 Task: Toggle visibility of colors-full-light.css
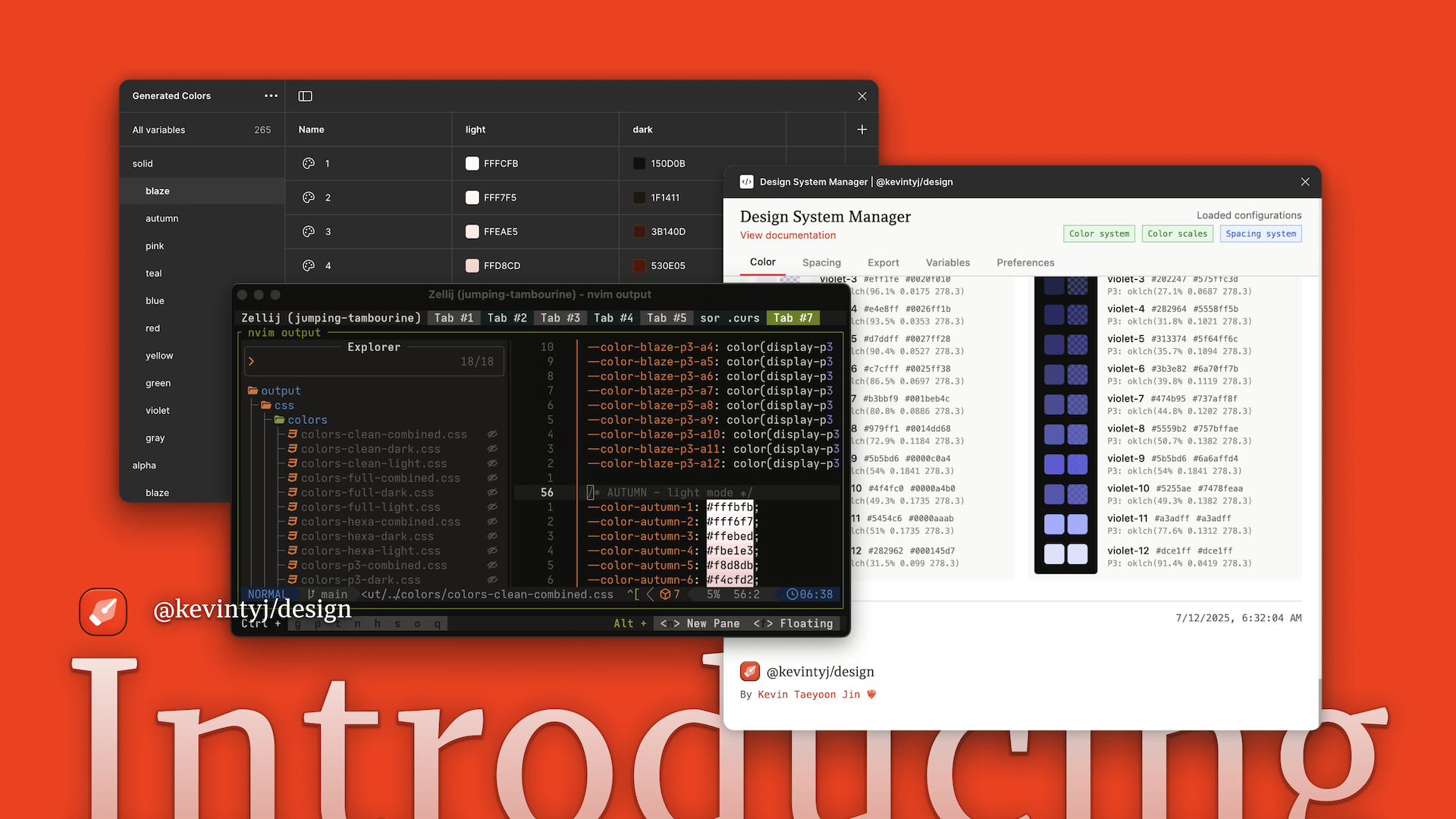(x=492, y=507)
